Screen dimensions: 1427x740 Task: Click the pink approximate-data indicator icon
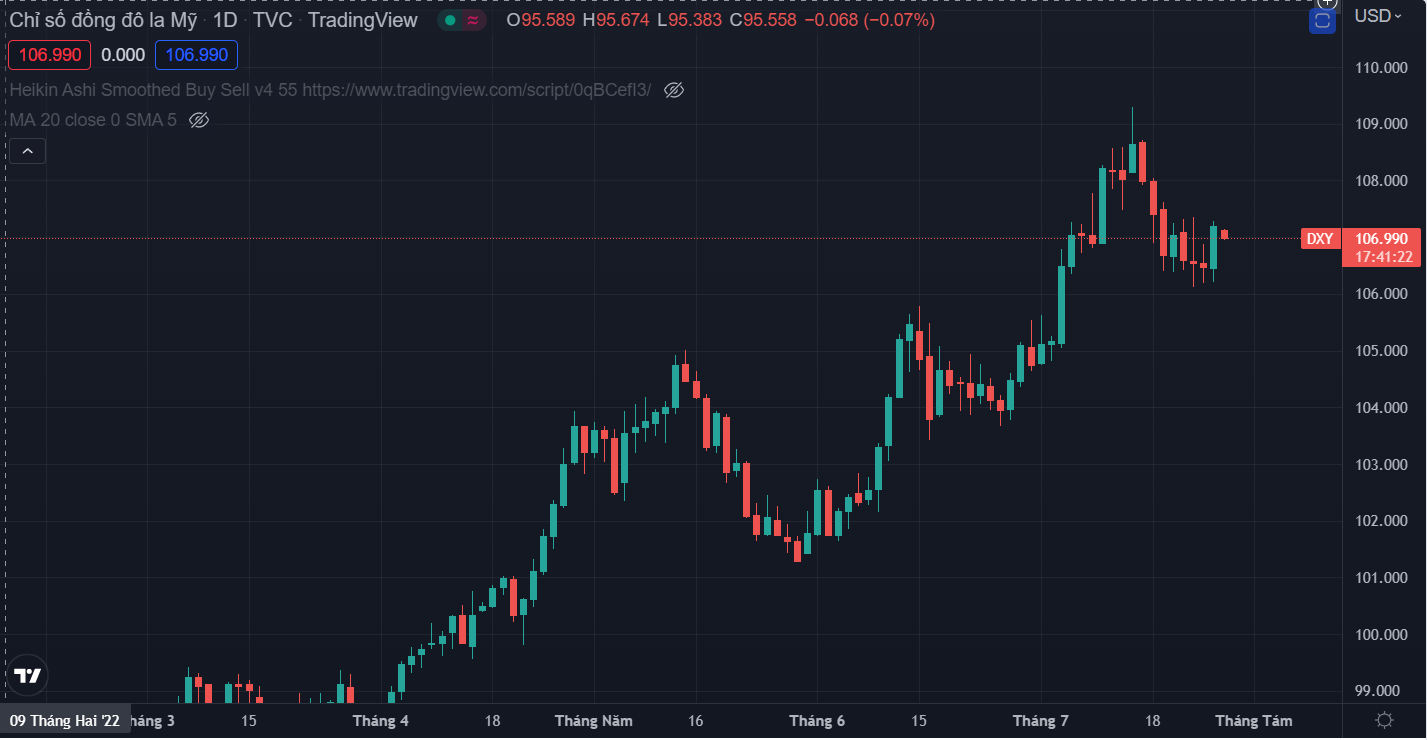[473, 20]
